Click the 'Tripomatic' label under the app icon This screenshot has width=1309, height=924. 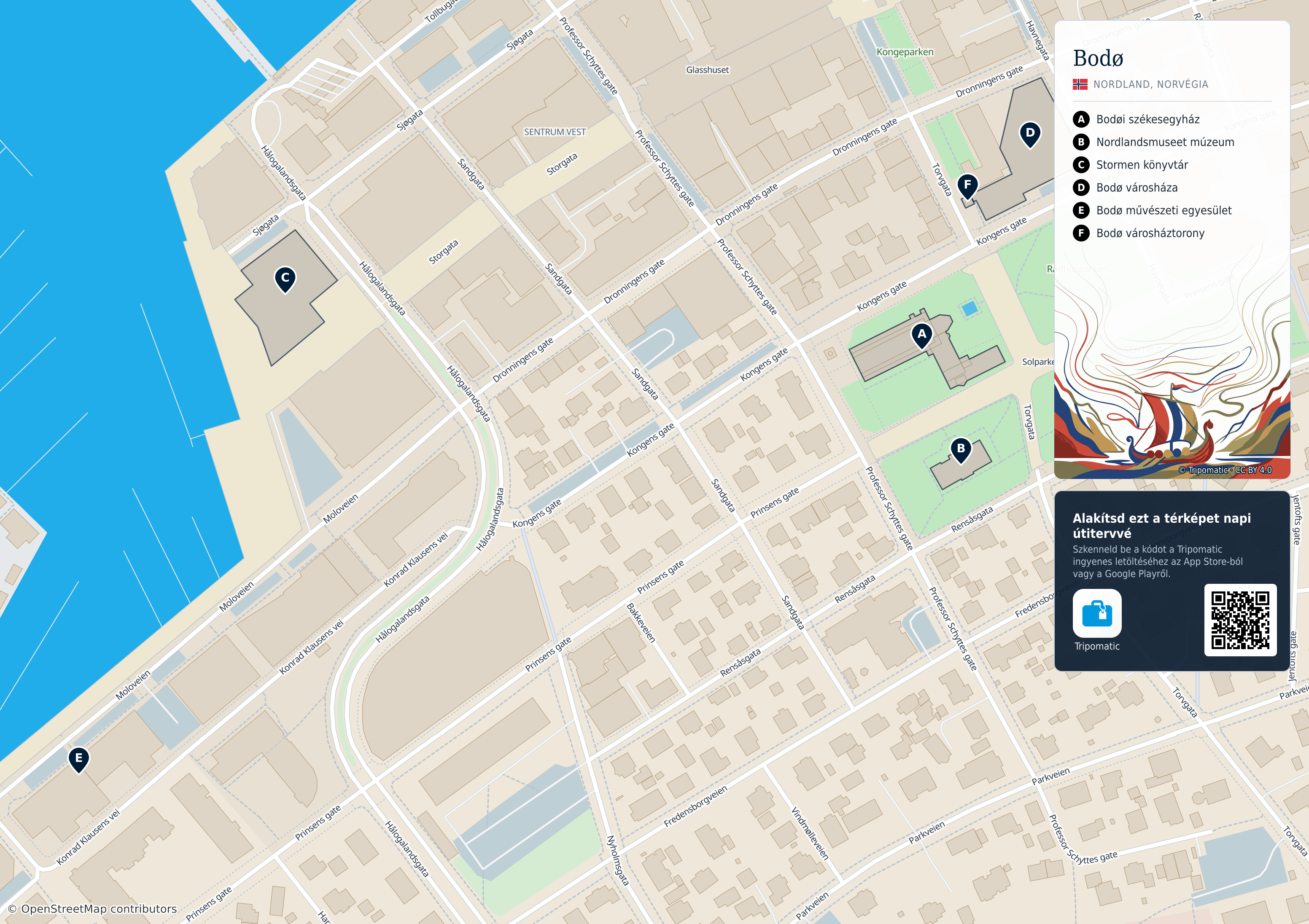[x=1097, y=646]
